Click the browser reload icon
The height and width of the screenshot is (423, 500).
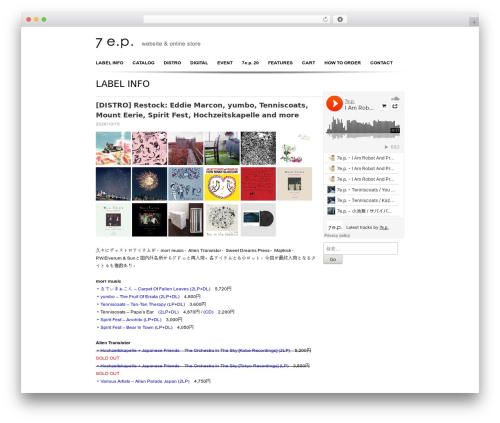click(325, 19)
